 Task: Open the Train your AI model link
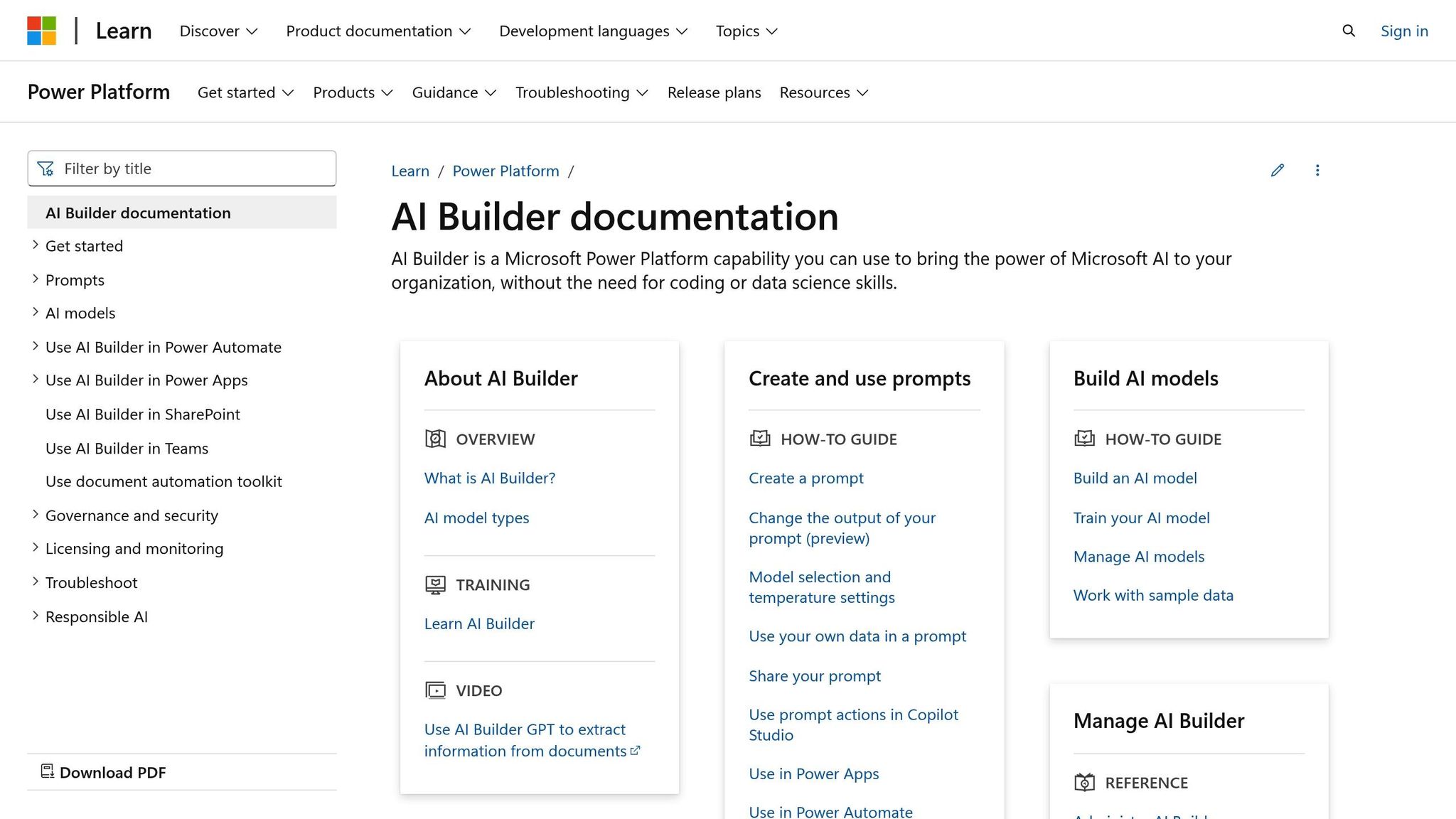pos(1141,518)
